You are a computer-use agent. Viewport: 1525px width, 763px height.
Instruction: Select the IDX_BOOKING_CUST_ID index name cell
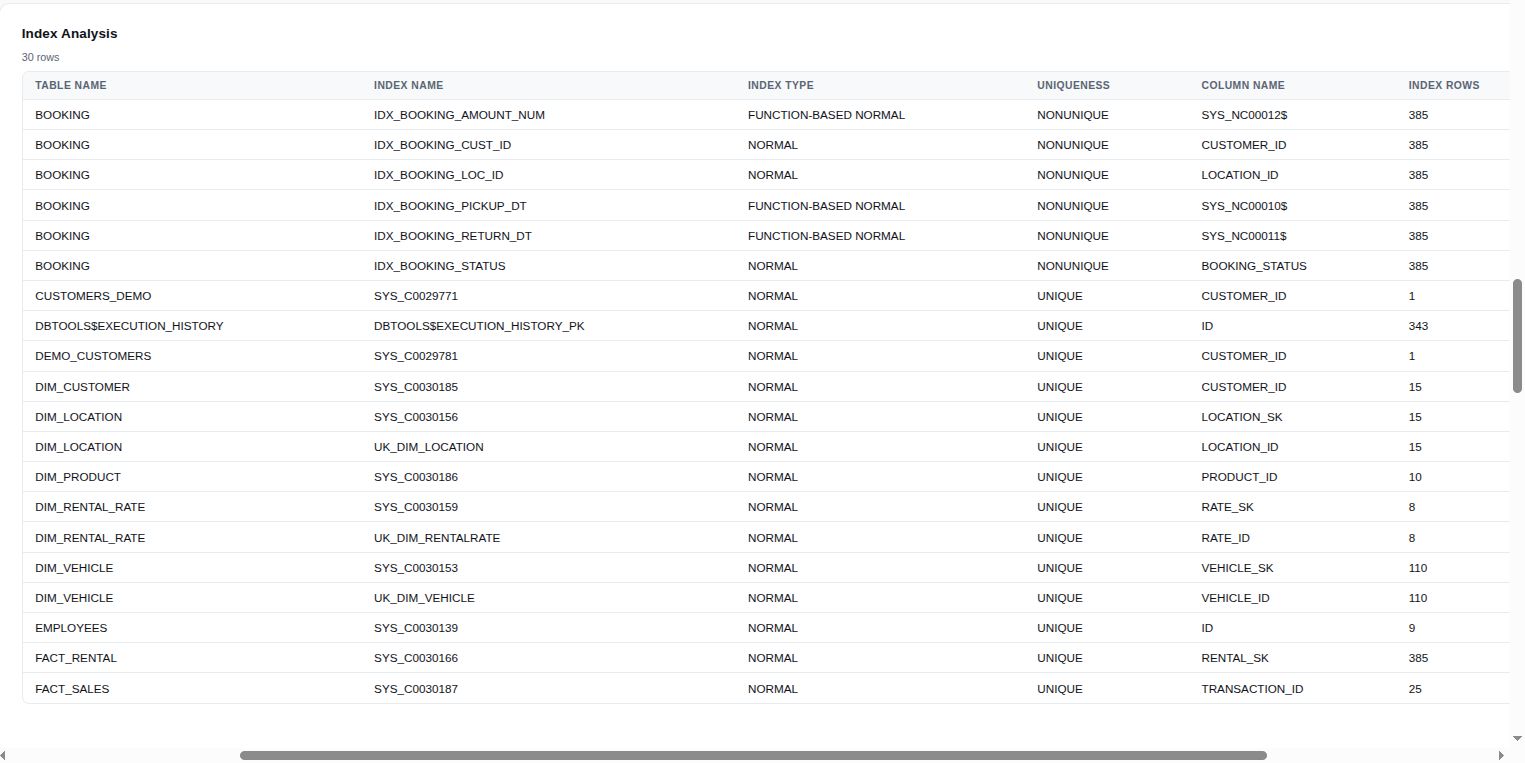click(443, 145)
